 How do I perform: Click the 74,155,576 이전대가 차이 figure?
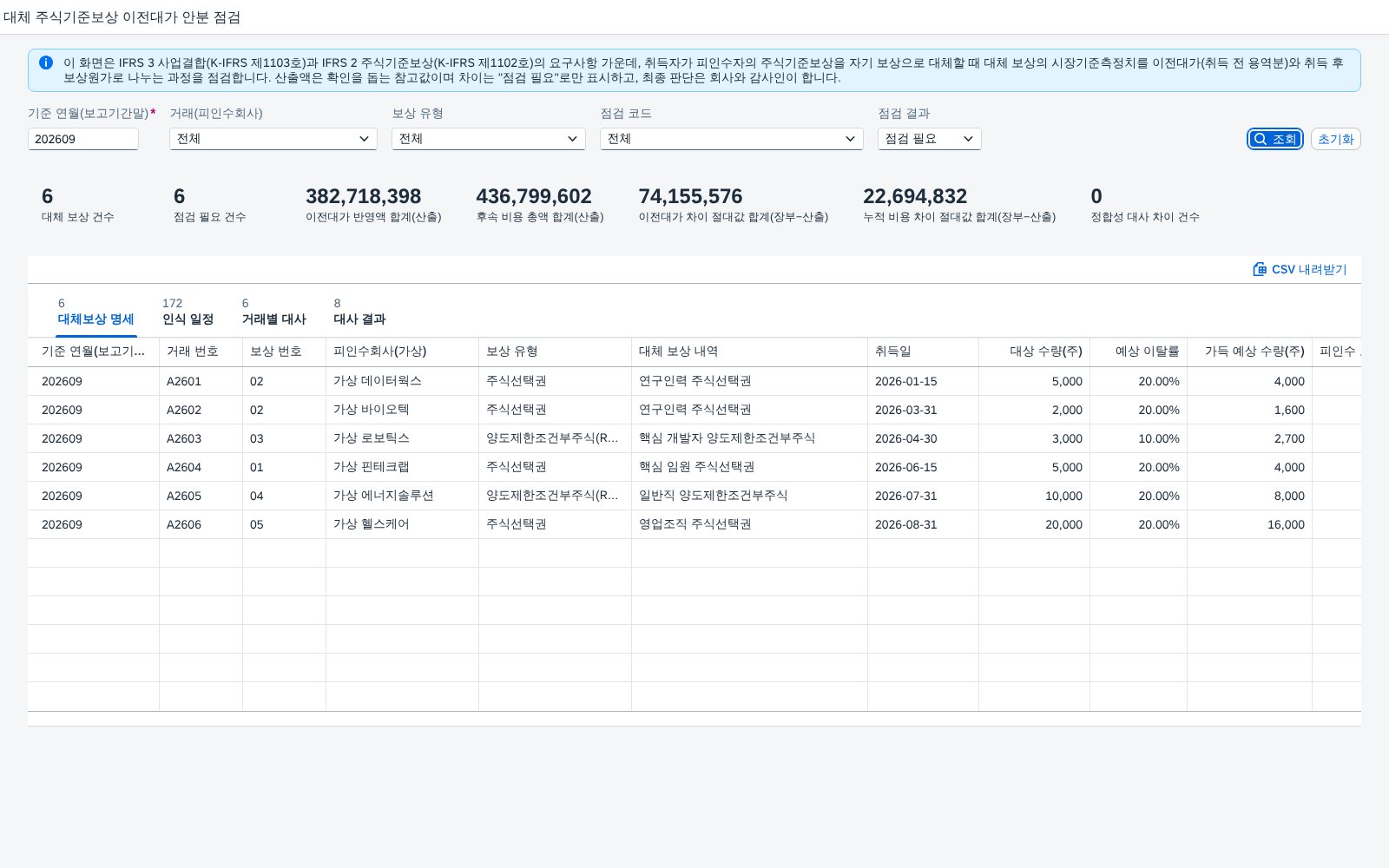tap(691, 196)
